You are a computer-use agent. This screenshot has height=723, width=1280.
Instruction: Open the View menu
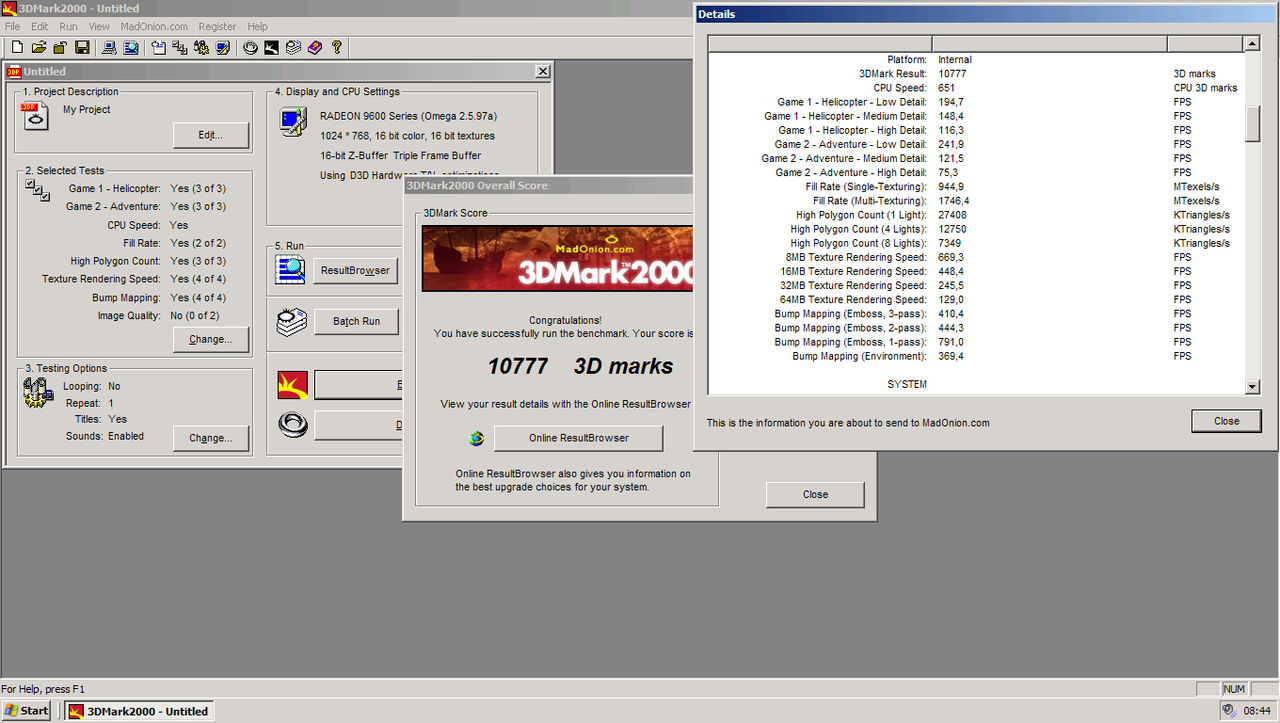point(98,26)
